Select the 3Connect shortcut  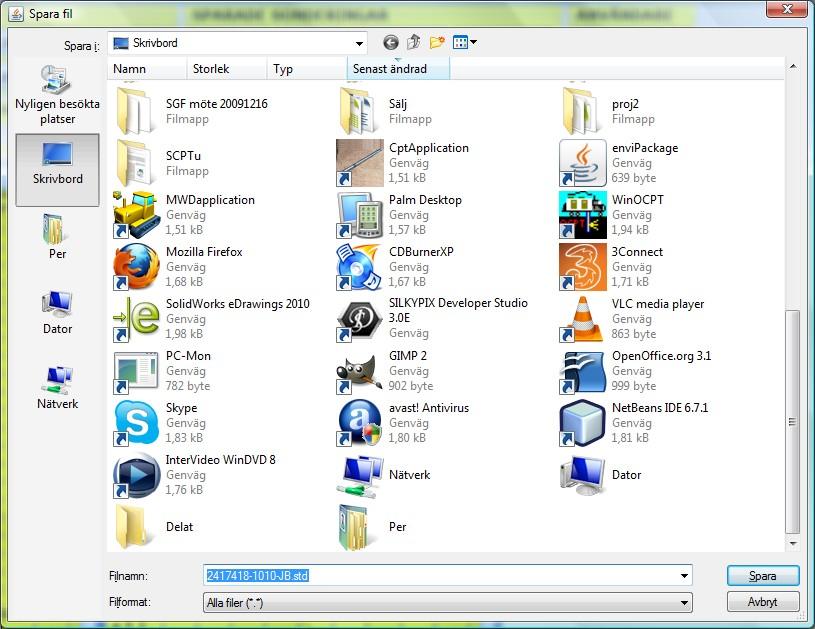pyautogui.click(x=611, y=267)
